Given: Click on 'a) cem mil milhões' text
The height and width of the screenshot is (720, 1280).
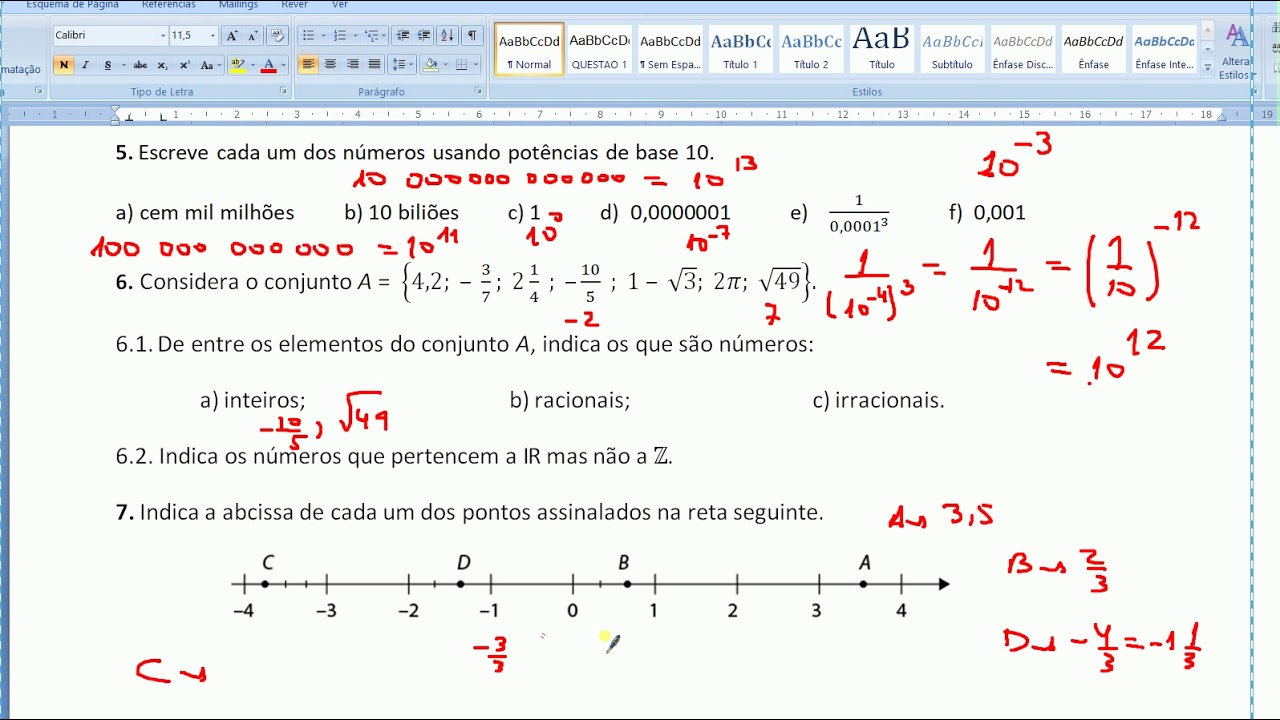Looking at the screenshot, I should click(205, 213).
